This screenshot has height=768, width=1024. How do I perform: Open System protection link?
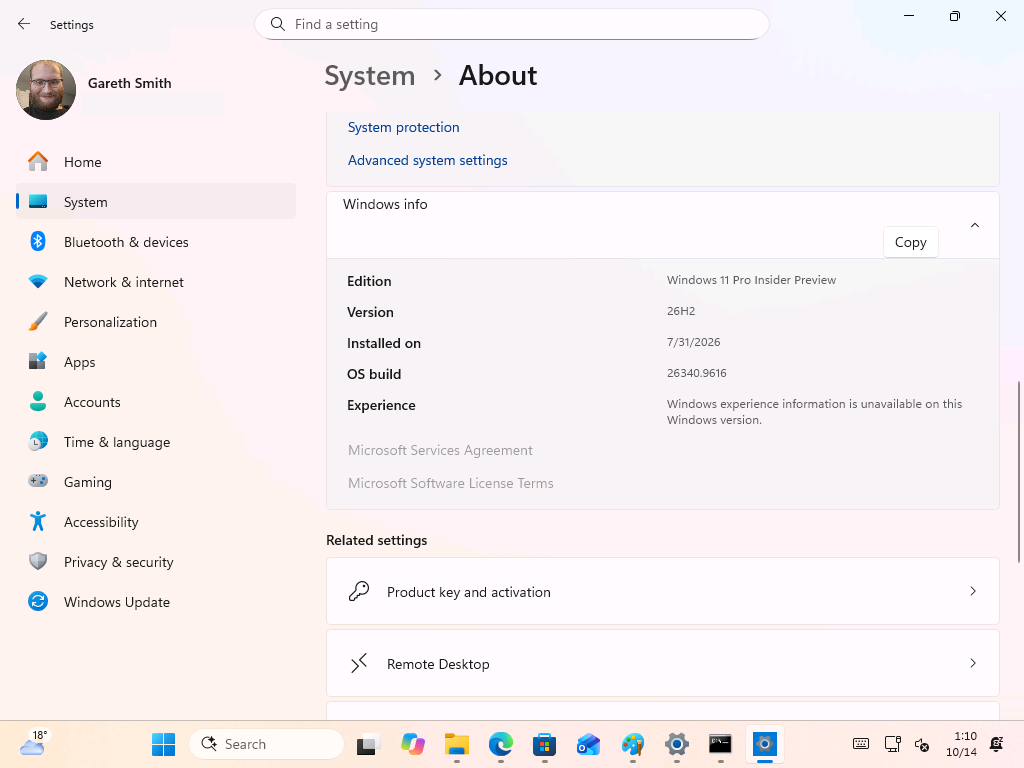point(404,127)
